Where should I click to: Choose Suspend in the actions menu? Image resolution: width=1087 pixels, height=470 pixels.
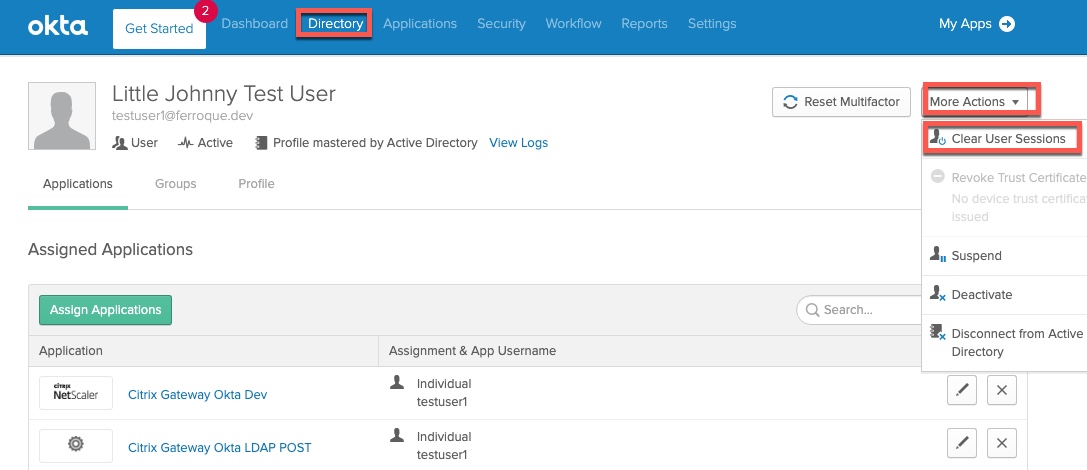(x=976, y=256)
